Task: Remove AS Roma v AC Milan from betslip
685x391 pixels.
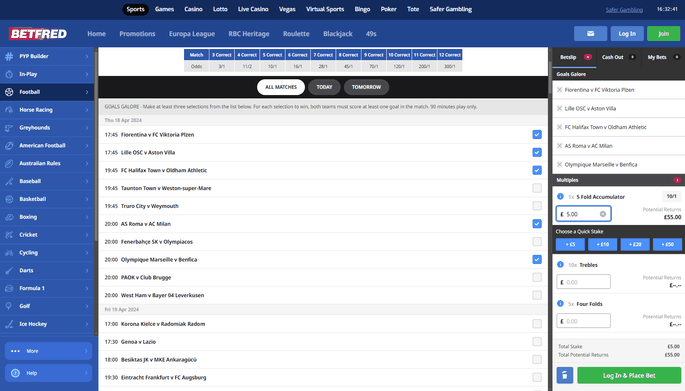Action: 560,146
